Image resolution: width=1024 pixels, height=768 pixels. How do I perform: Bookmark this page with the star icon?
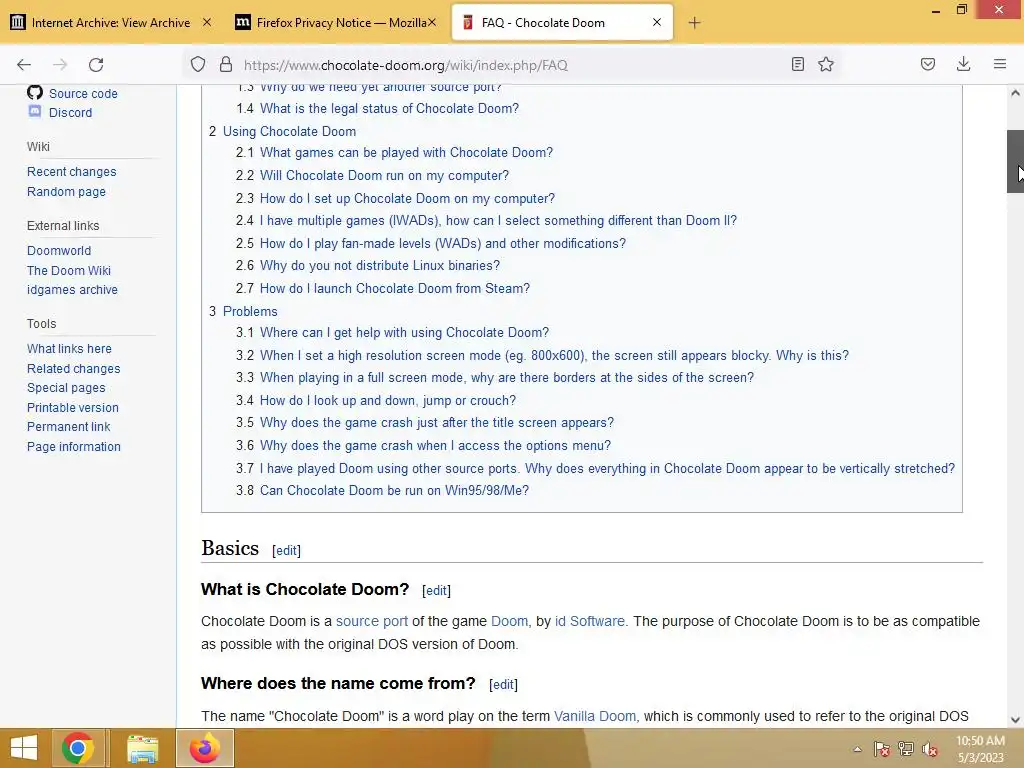tap(826, 64)
